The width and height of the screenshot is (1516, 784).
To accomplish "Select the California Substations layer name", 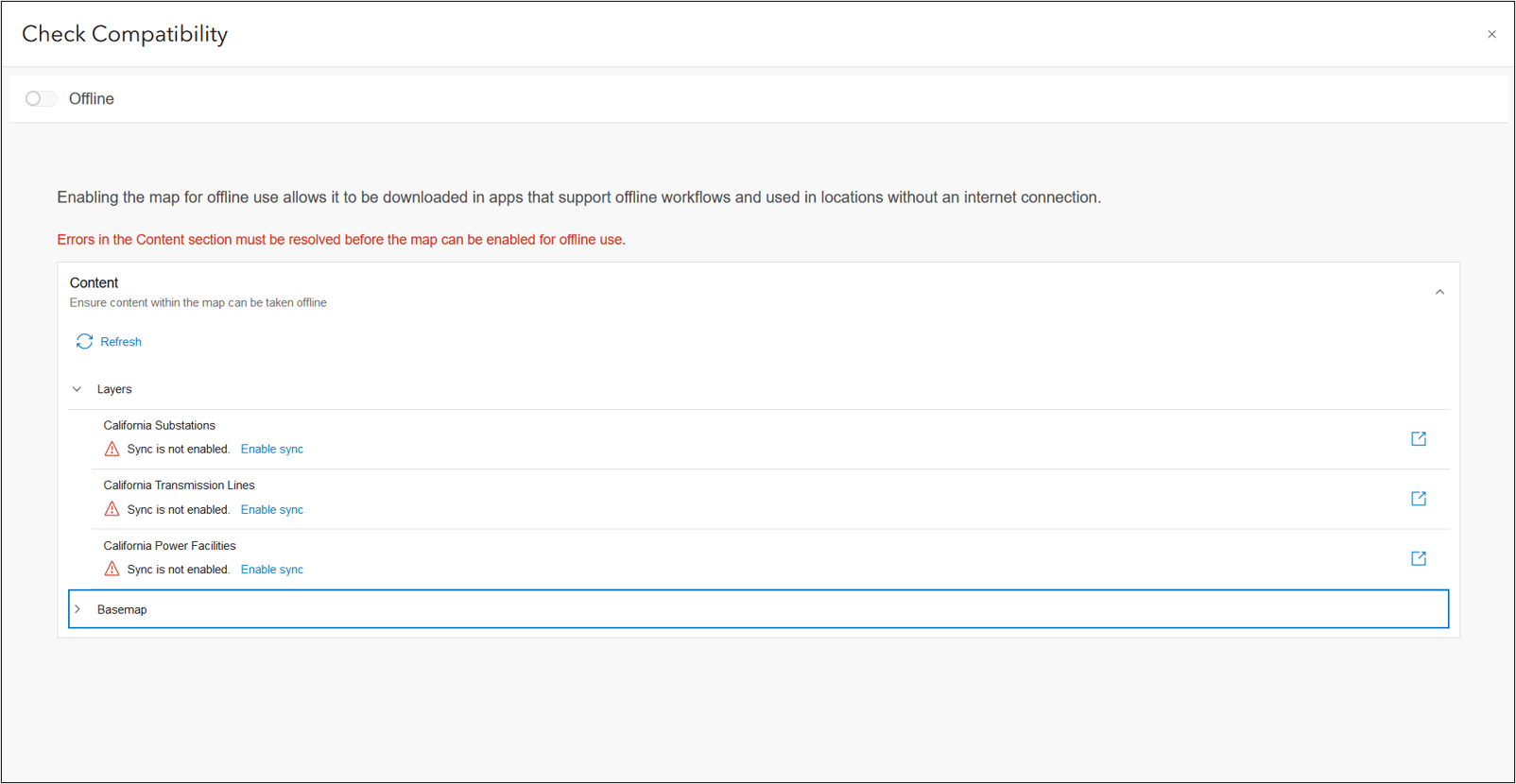I will (160, 426).
